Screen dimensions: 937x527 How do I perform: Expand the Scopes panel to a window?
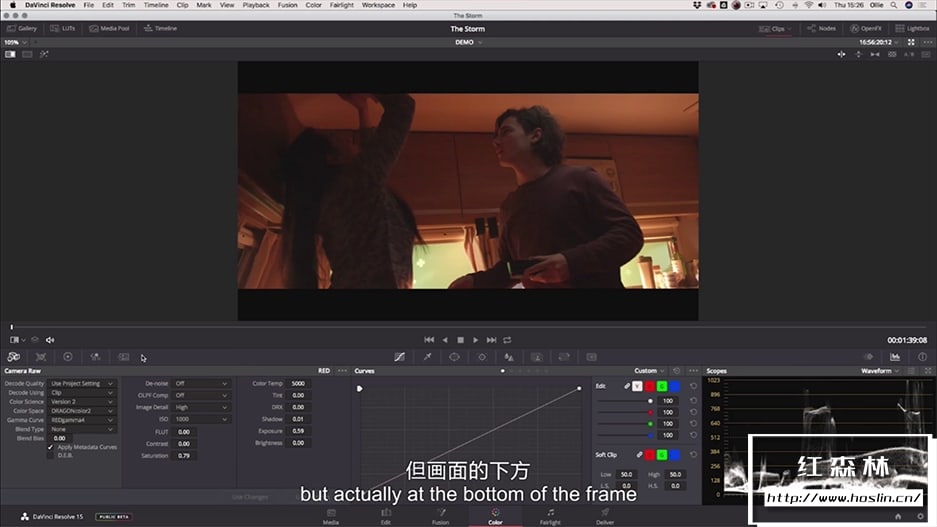928,371
